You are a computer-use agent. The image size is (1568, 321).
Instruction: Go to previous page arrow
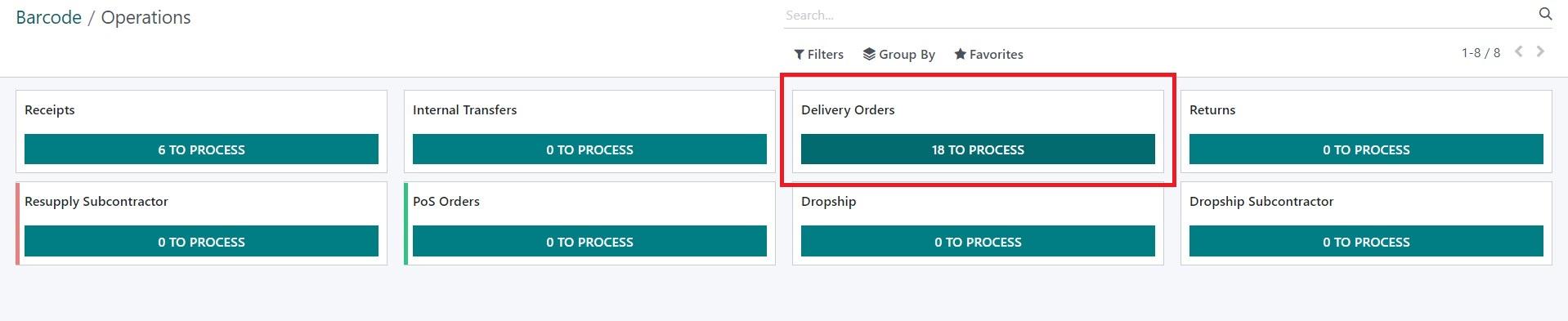tap(1518, 51)
